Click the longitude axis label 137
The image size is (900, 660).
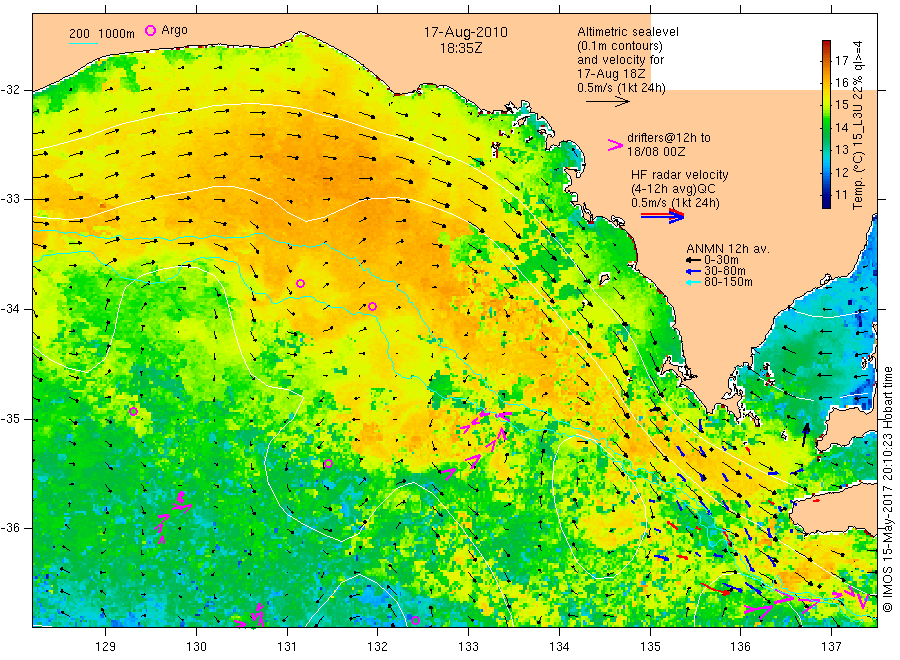pos(831,647)
